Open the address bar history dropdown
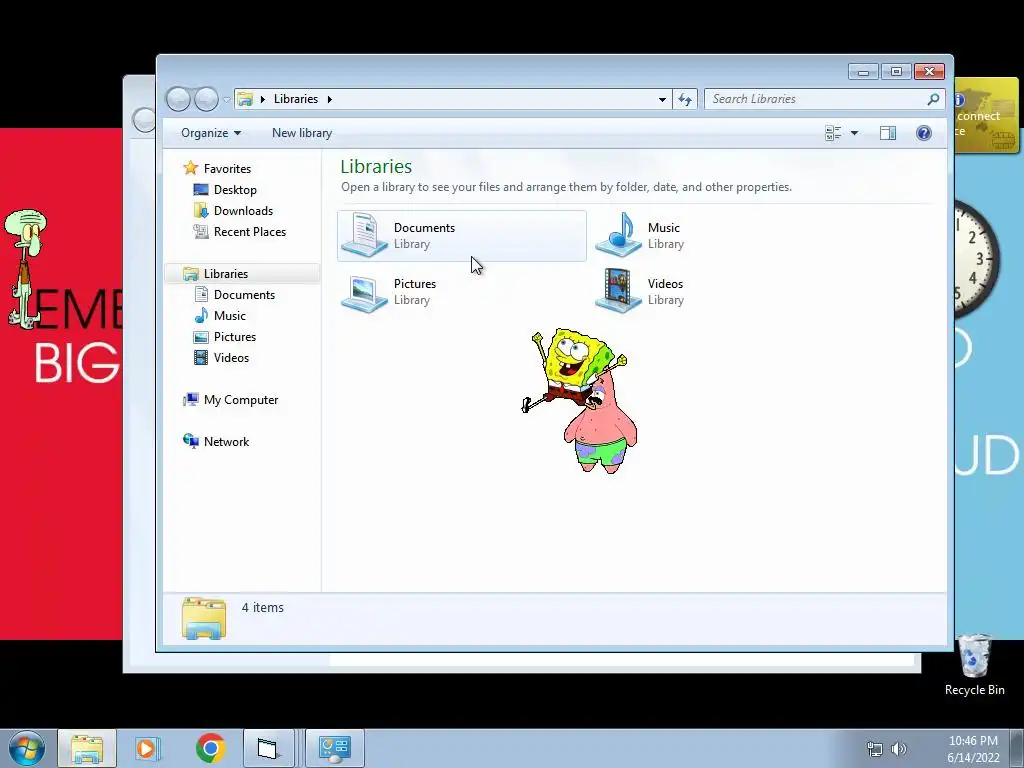This screenshot has height=768, width=1024. [662, 99]
